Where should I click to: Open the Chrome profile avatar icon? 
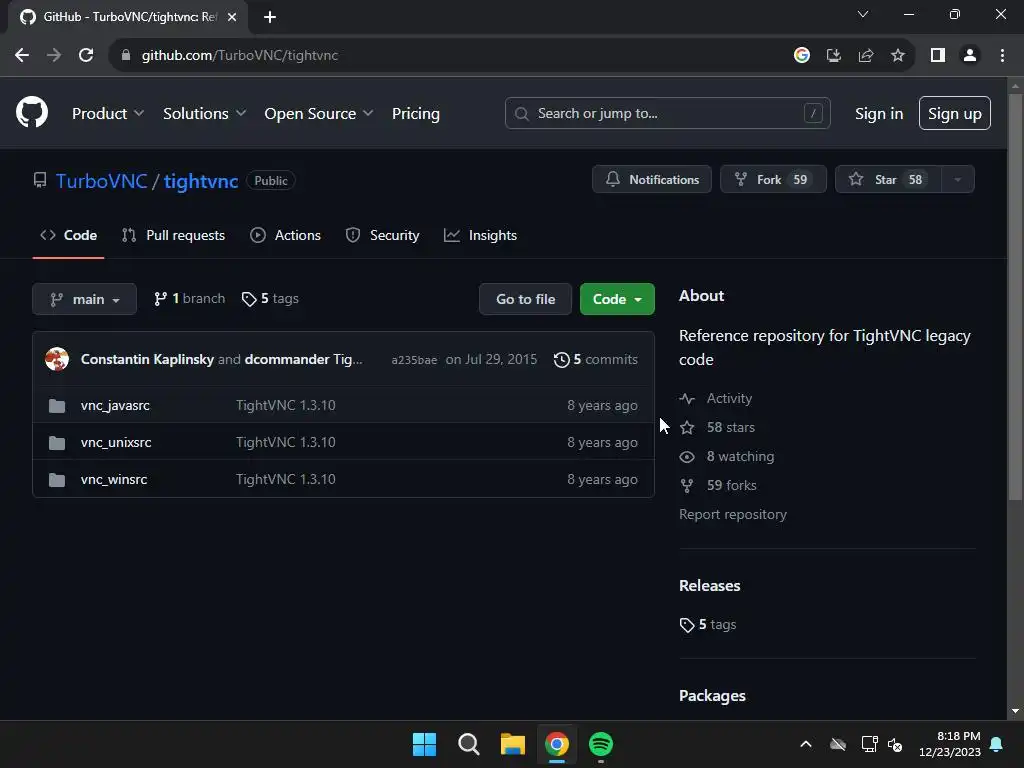tap(970, 56)
